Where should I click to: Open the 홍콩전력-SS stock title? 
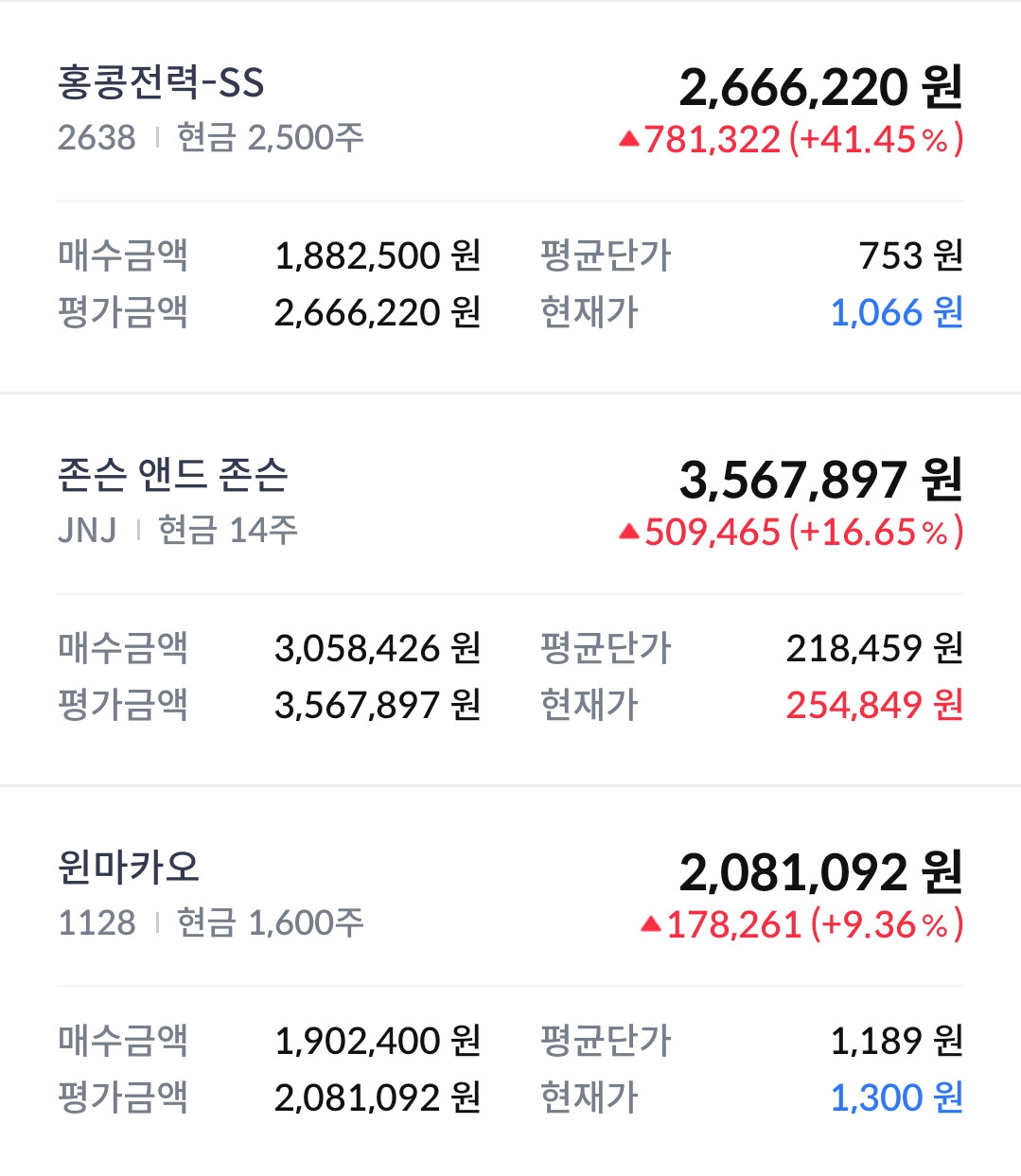161,83
